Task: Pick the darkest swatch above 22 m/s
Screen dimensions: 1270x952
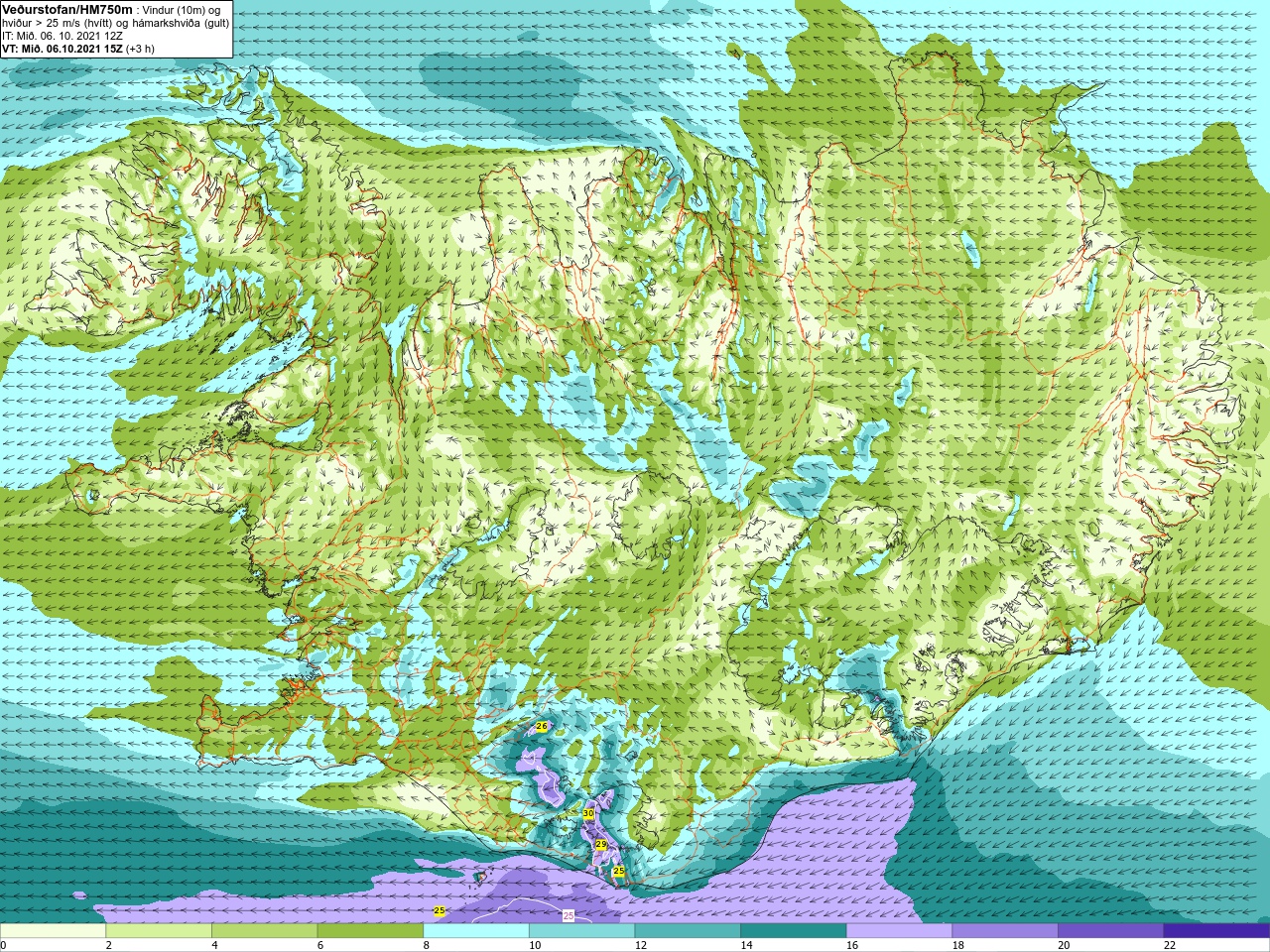Action: point(1216,930)
